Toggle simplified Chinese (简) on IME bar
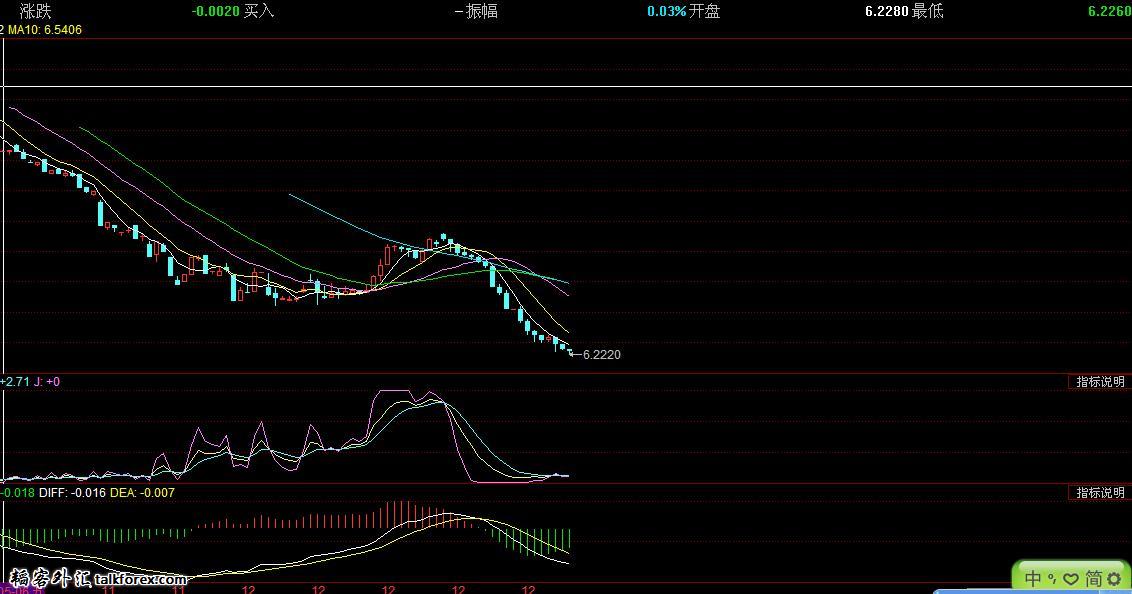The height and width of the screenshot is (594, 1132). (1093, 579)
